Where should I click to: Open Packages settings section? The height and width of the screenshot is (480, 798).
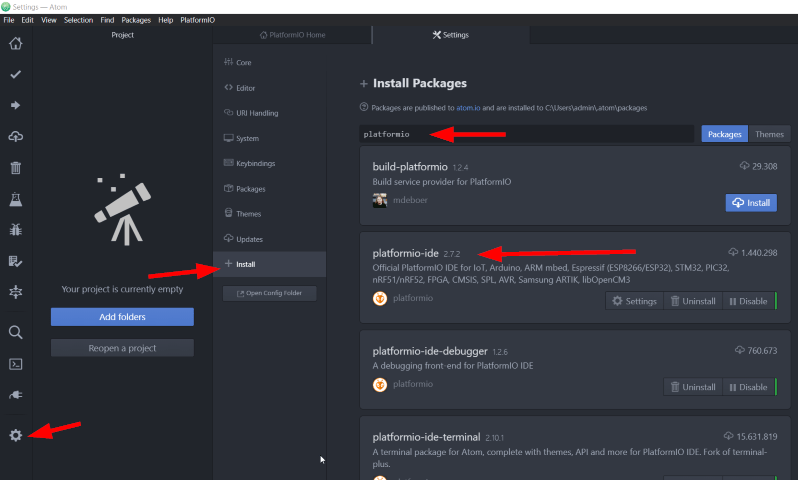click(x=270, y=189)
